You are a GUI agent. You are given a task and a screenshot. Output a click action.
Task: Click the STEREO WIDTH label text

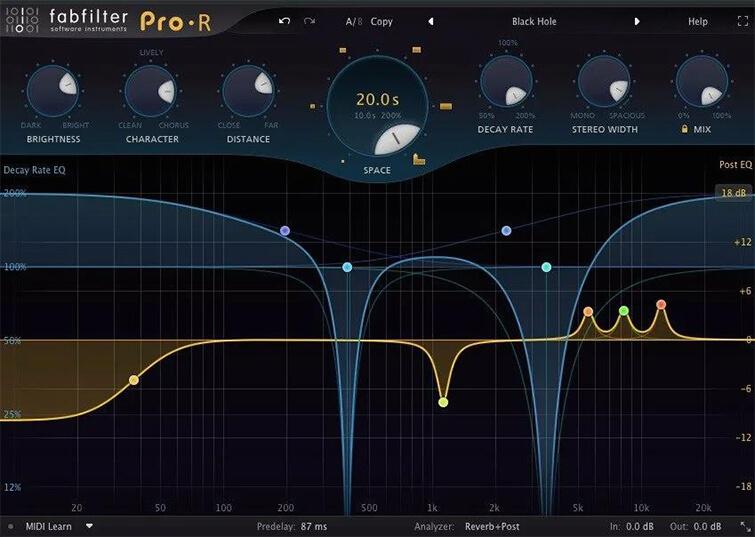pos(604,130)
